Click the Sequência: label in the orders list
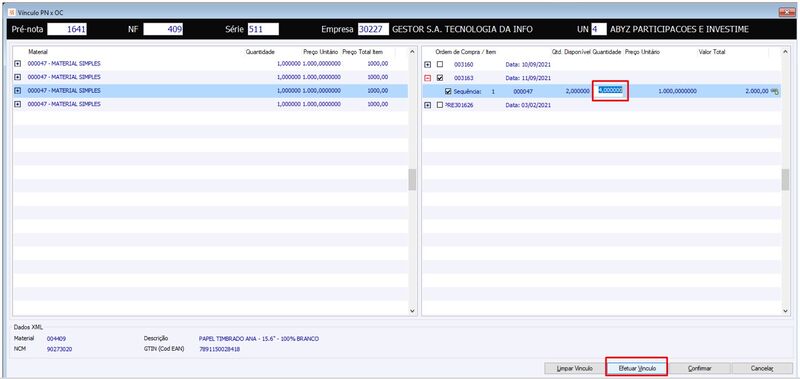800x379 pixels. coord(467,91)
